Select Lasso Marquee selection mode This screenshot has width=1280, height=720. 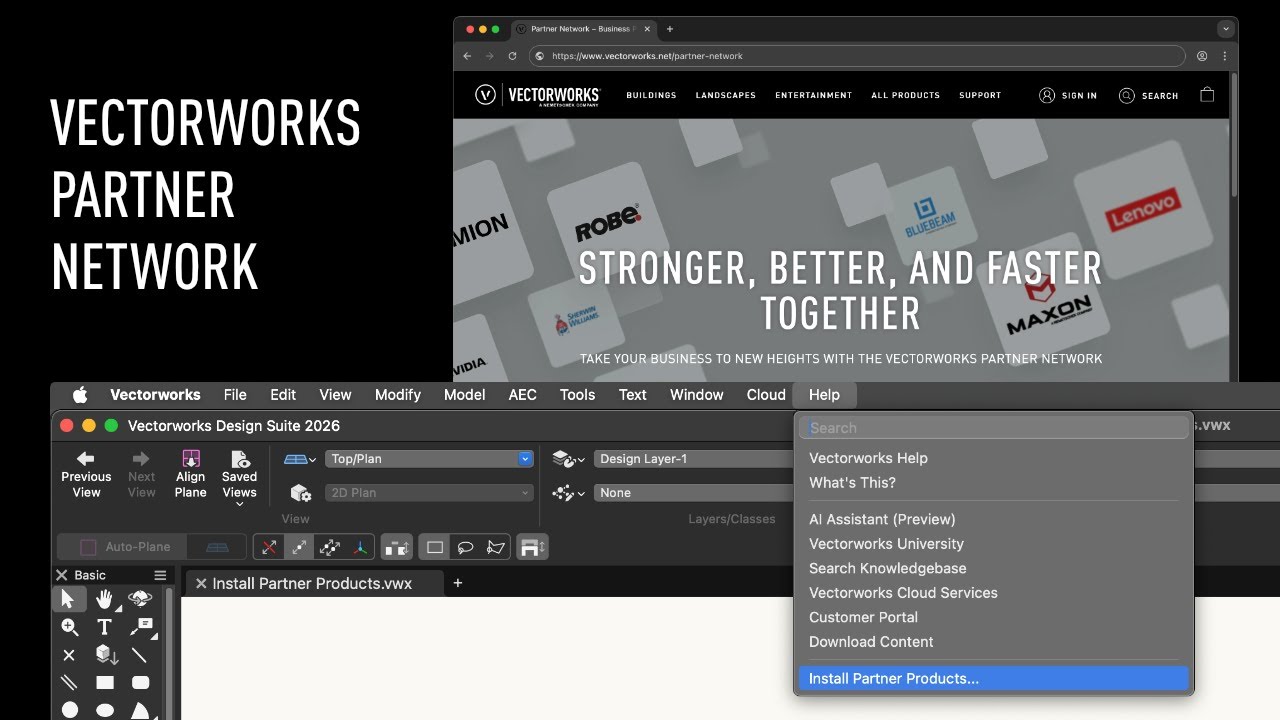tap(465, 547)
